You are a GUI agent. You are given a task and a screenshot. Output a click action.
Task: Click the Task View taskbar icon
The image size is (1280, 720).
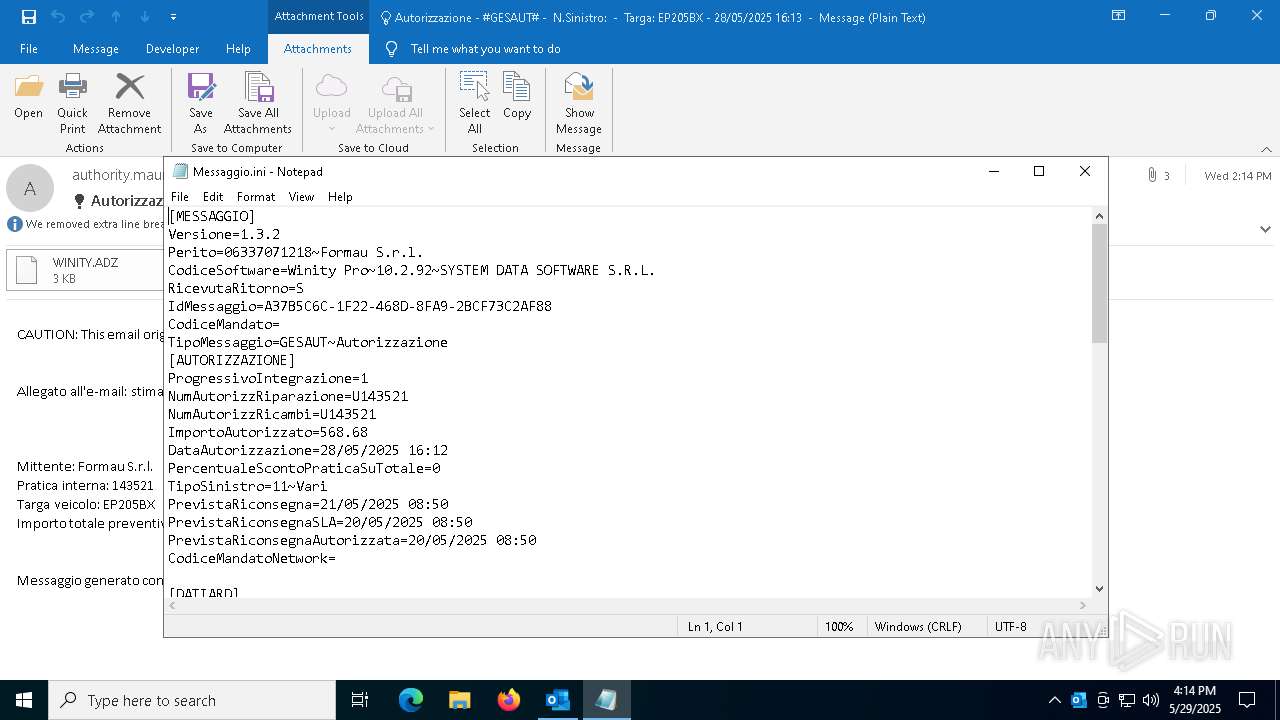point(360,700)
